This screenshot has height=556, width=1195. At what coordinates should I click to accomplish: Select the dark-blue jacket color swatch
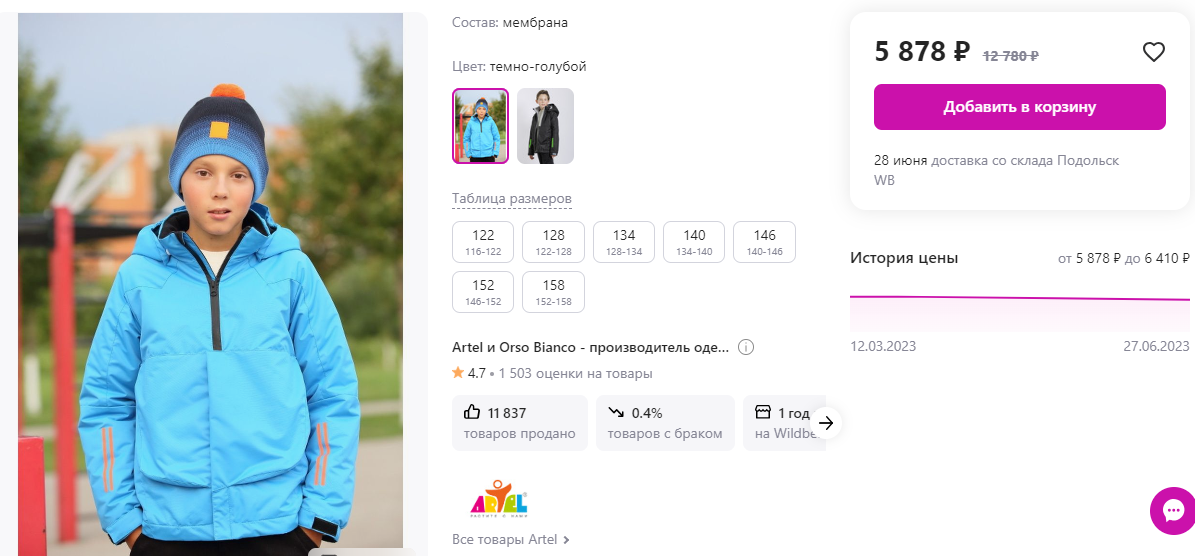[481, 126]
